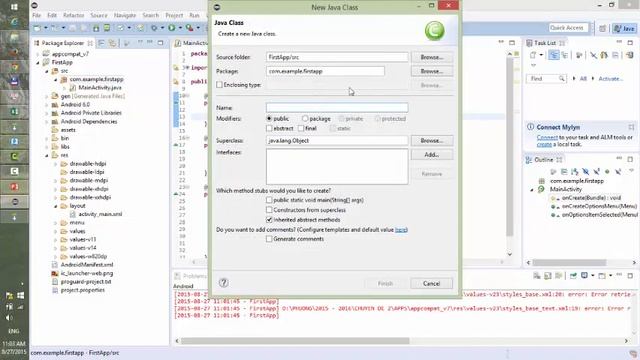Screen dimensions: 640x360
Task: Enable the Generate comments checkbox
Action: tap(269, 239)
